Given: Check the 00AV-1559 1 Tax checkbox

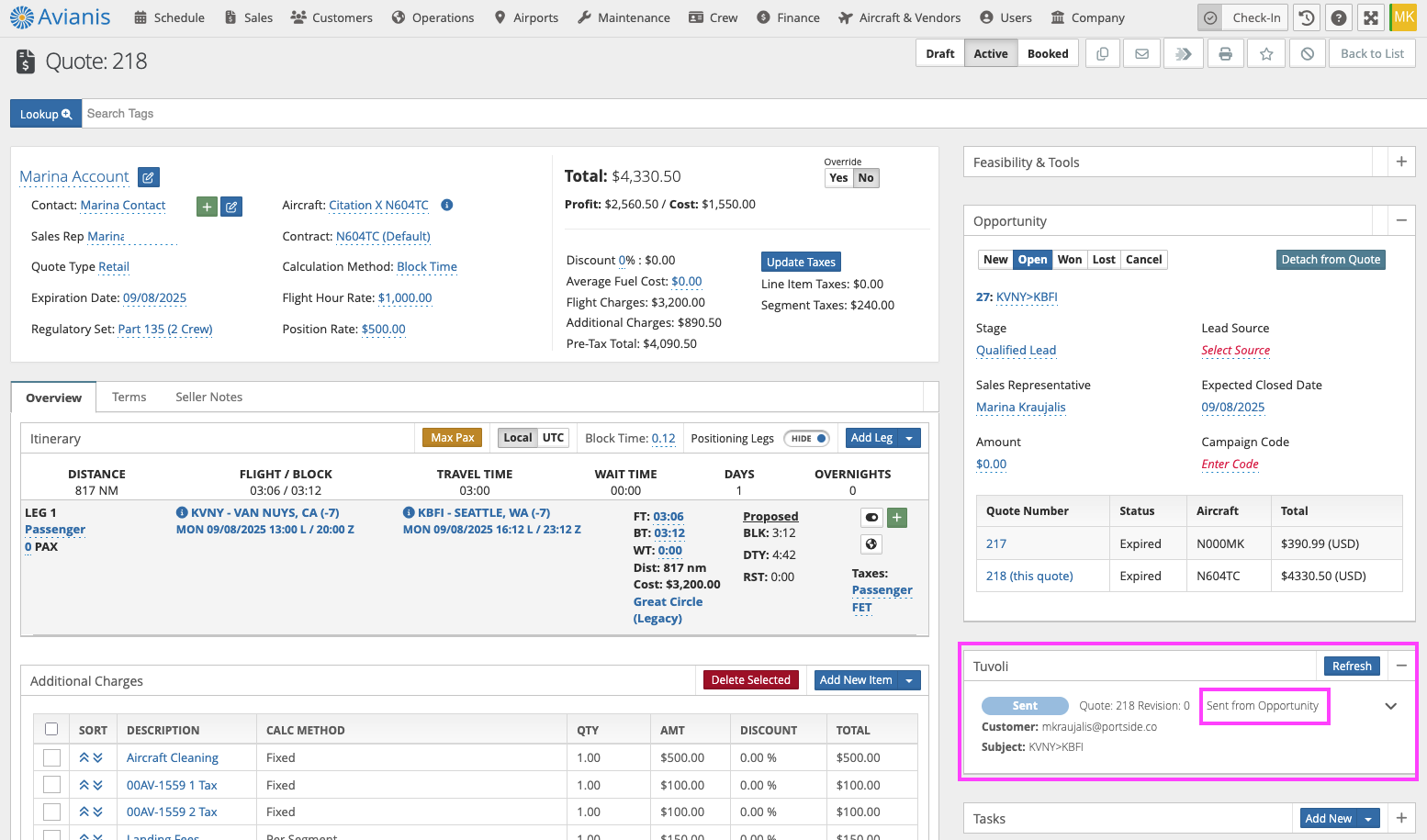Looking at the screenshot, I should pyautogui.click(x=51, y=785).
